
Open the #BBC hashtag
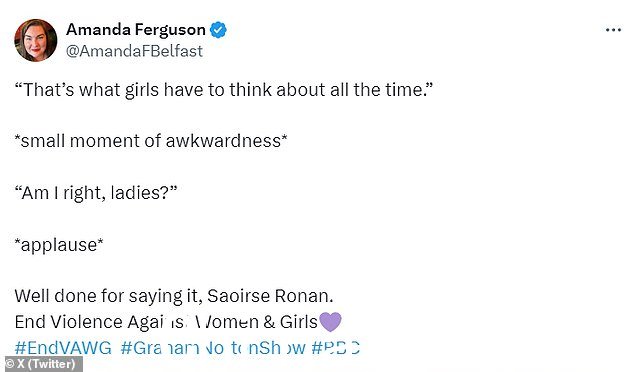[336, 348]
